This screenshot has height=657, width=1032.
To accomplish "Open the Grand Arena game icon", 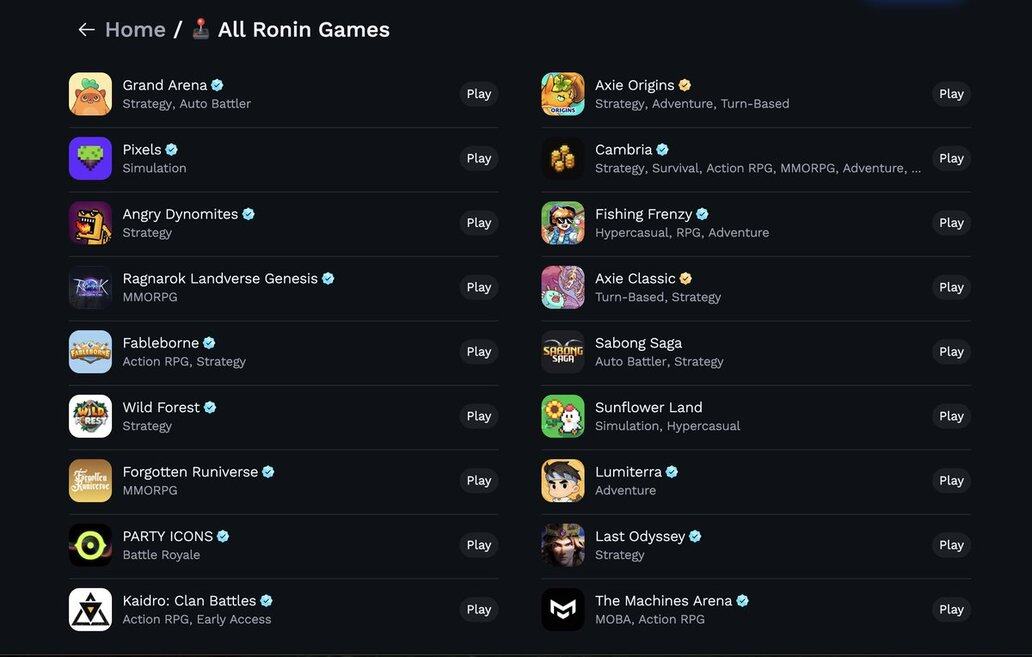I will coord(90,94).
